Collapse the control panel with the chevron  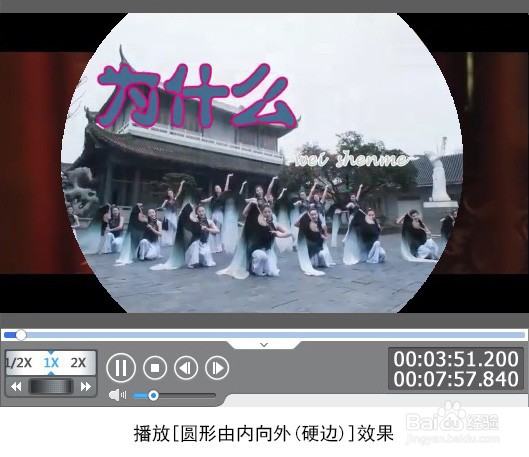(x=264, y=345)
